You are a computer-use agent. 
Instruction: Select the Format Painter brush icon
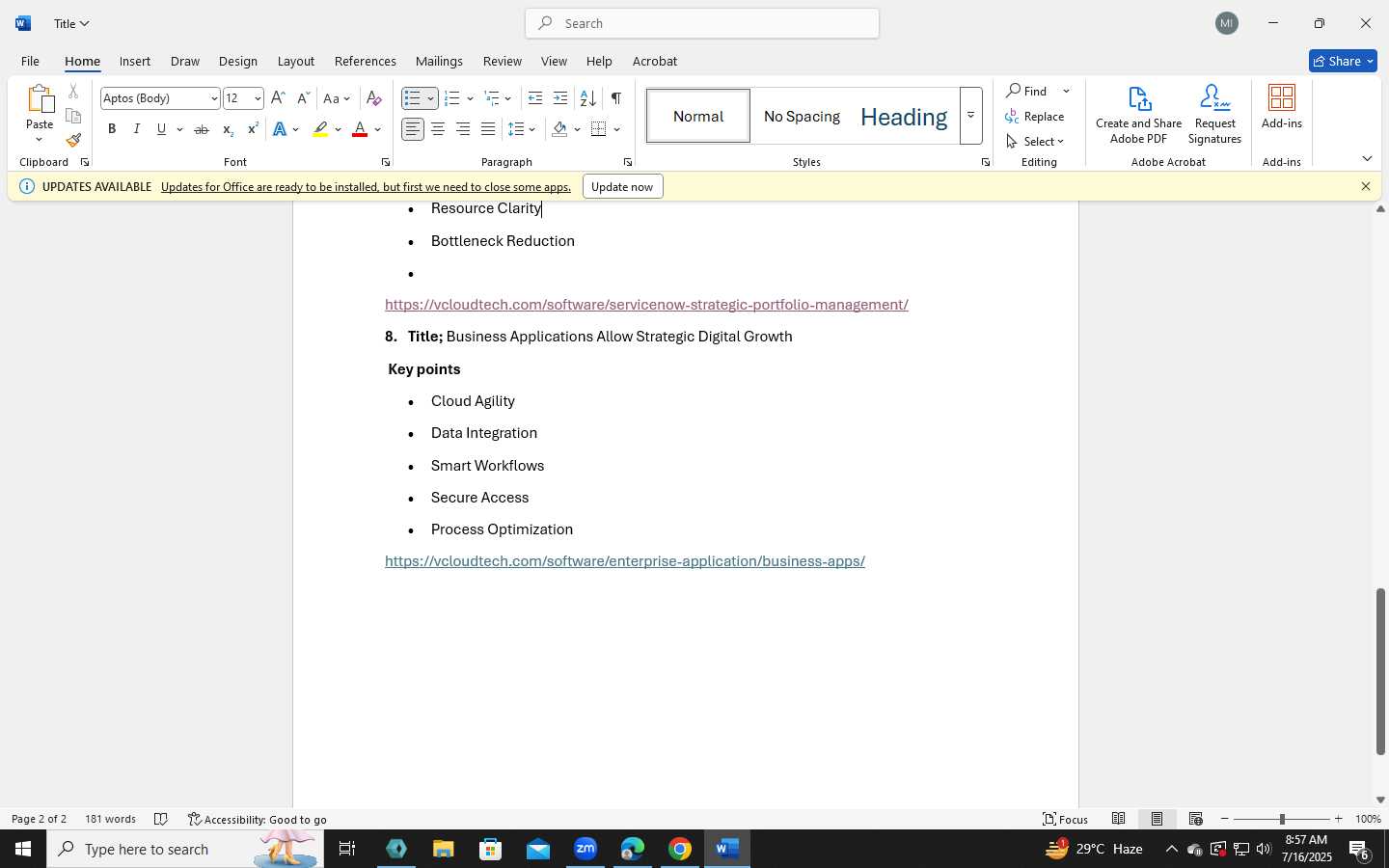click(73, 140)
